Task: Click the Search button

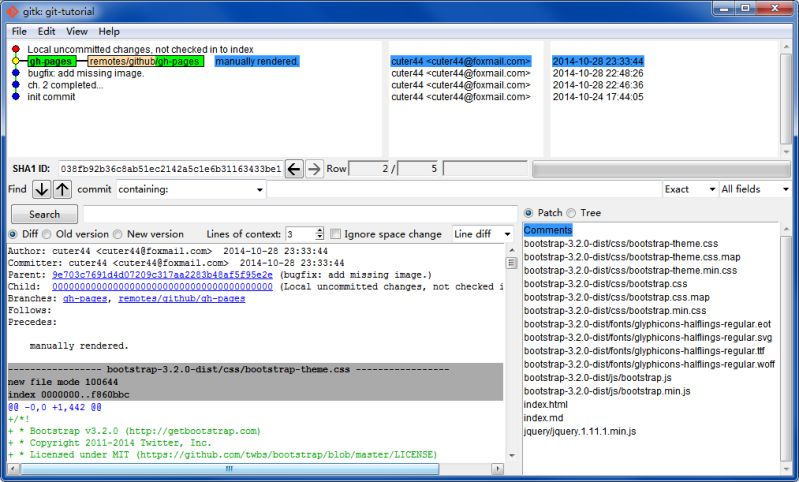Action: point(44,214)
